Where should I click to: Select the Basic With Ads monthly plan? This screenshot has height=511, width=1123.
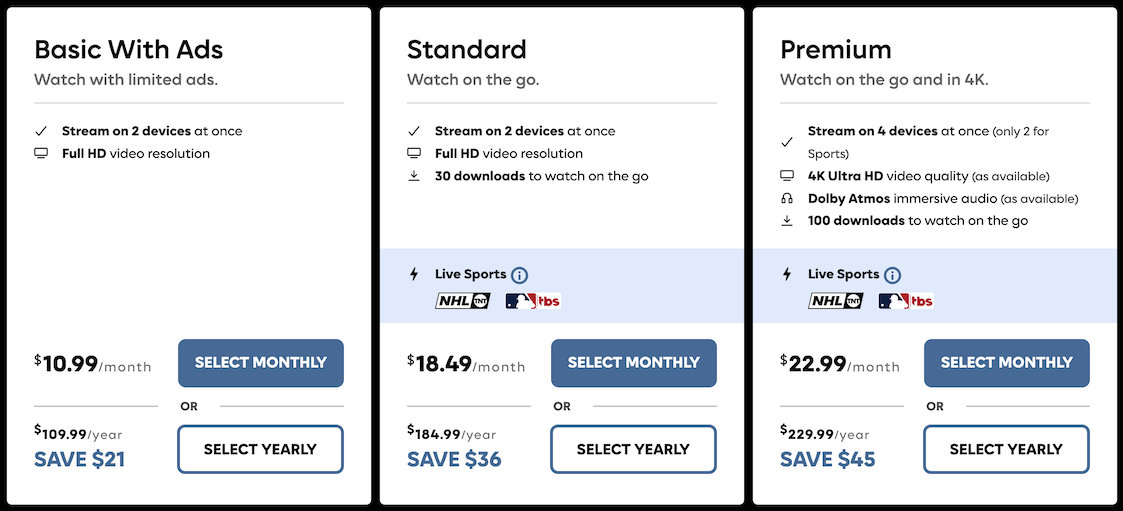(x=260, y=363)
